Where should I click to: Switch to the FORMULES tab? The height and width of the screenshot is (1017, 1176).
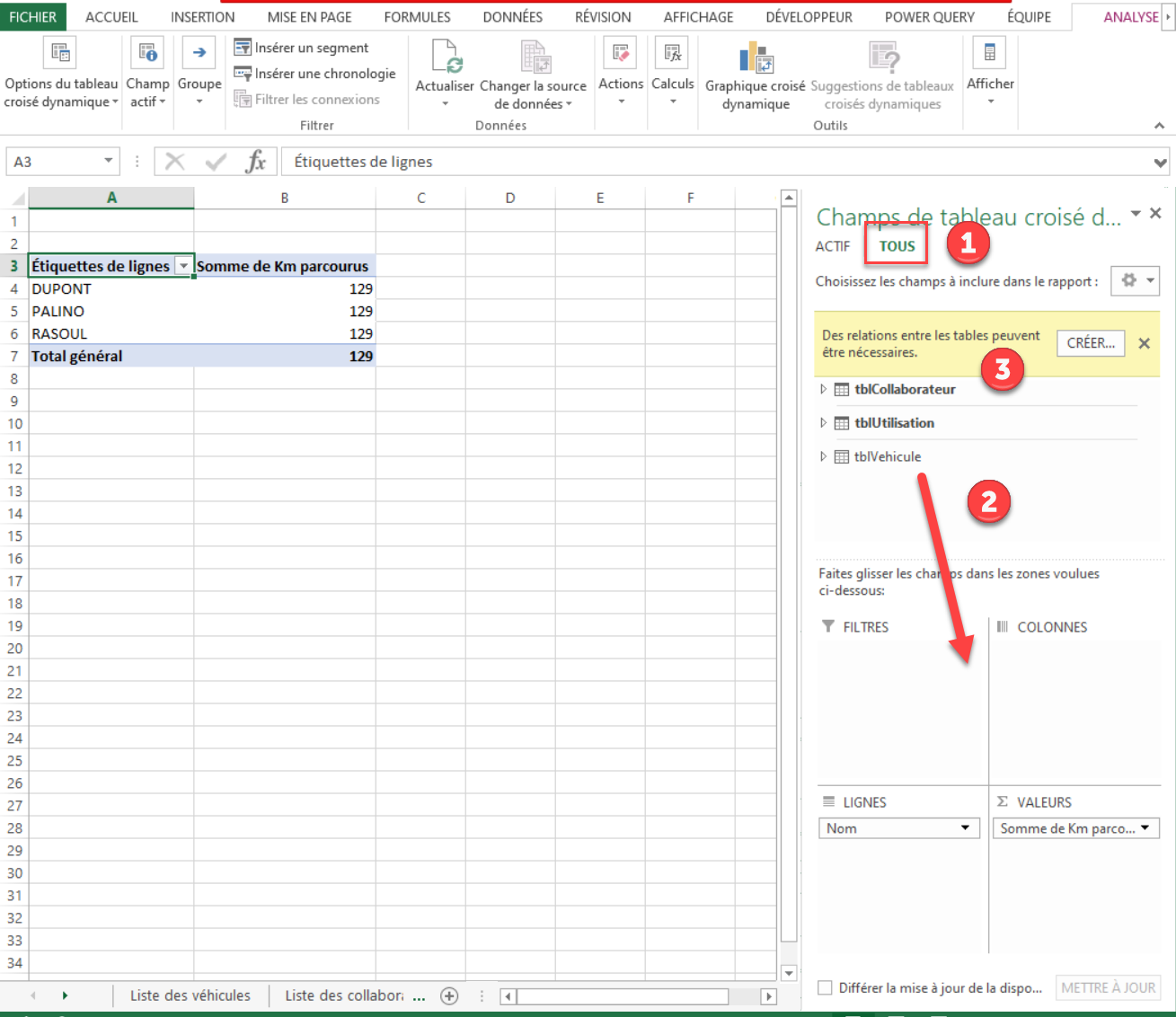tap(417, 17)
